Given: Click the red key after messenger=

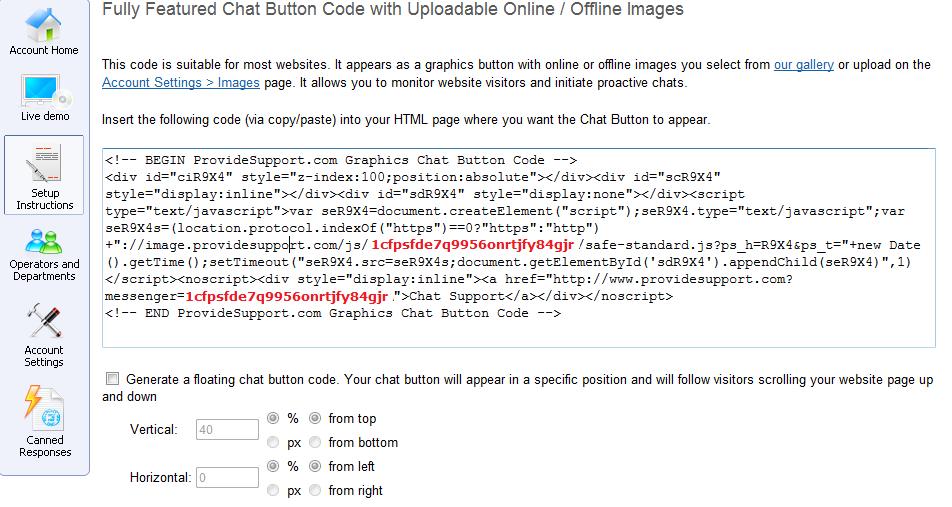Looking at the screenshot, I should pos(287,296).
